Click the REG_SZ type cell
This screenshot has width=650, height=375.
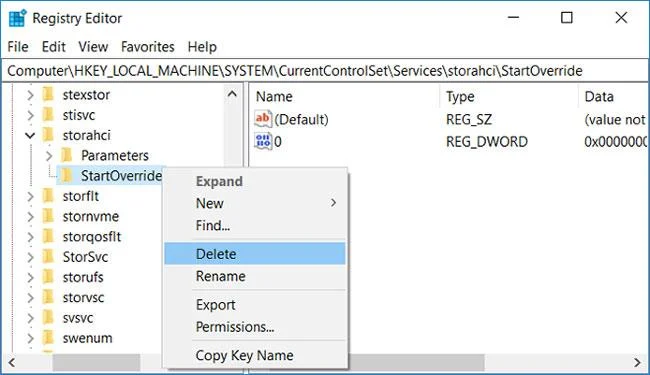[469, 120]
